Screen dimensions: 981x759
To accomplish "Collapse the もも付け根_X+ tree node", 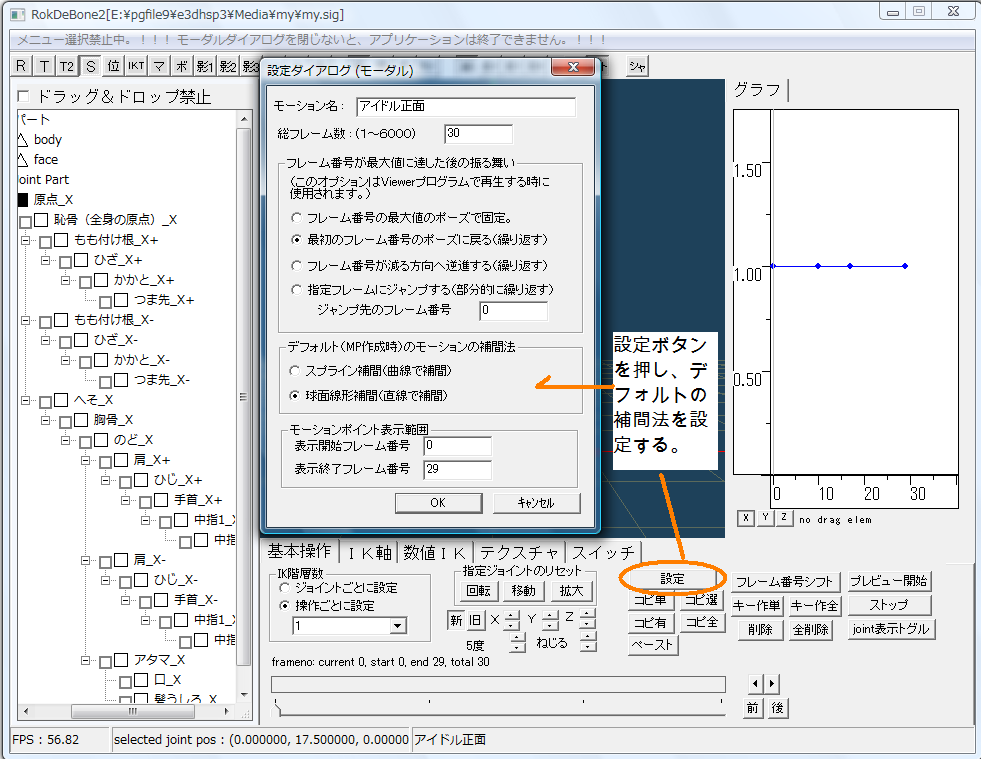I will (x=26, y=241).
